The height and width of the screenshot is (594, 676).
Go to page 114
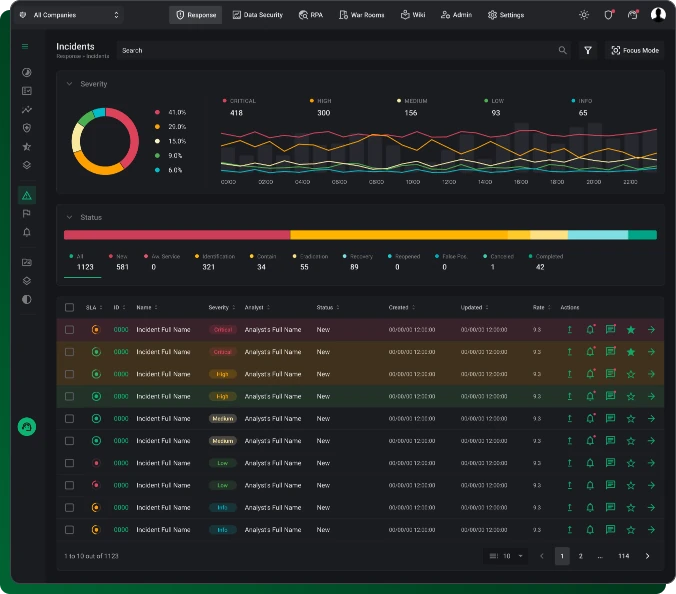coord(623,556)
